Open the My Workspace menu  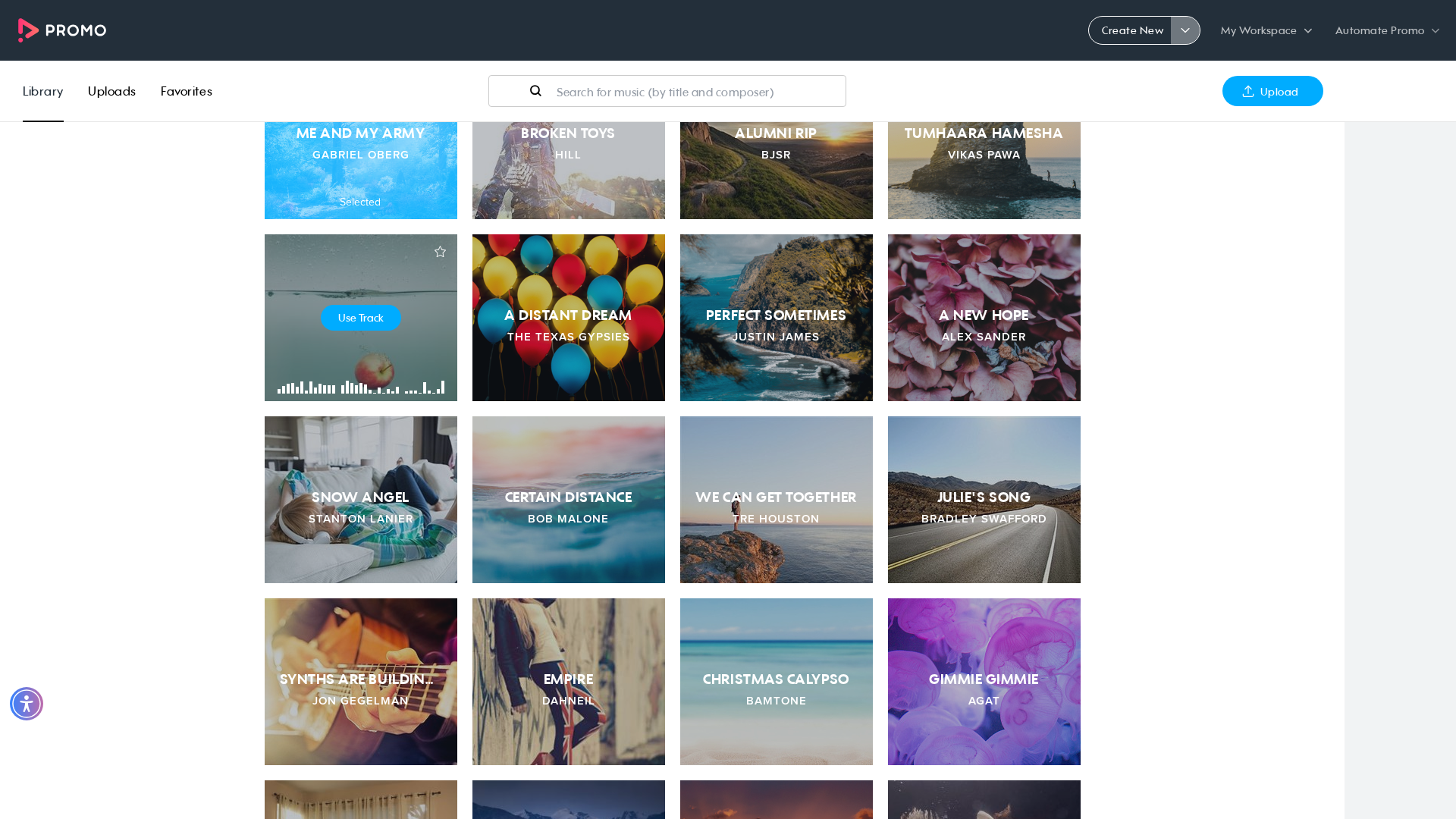point(1266,30)
